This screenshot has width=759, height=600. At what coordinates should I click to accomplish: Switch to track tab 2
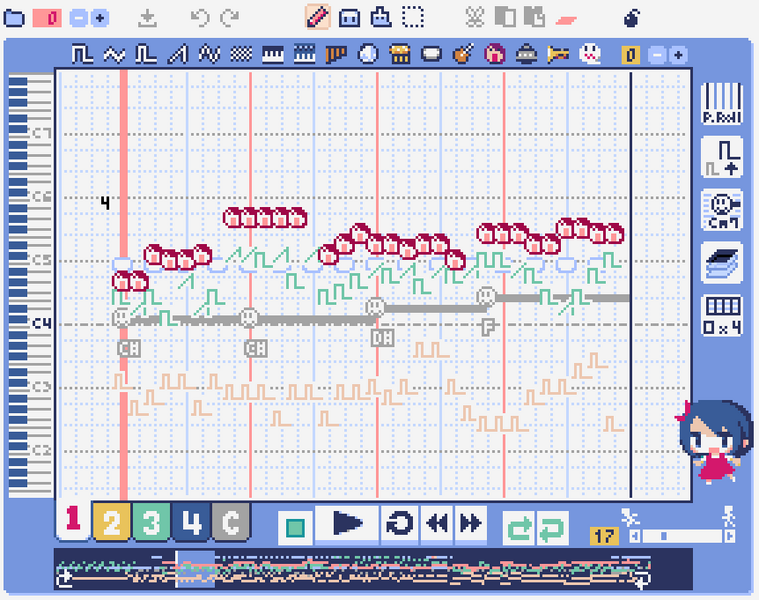point(110,522)
